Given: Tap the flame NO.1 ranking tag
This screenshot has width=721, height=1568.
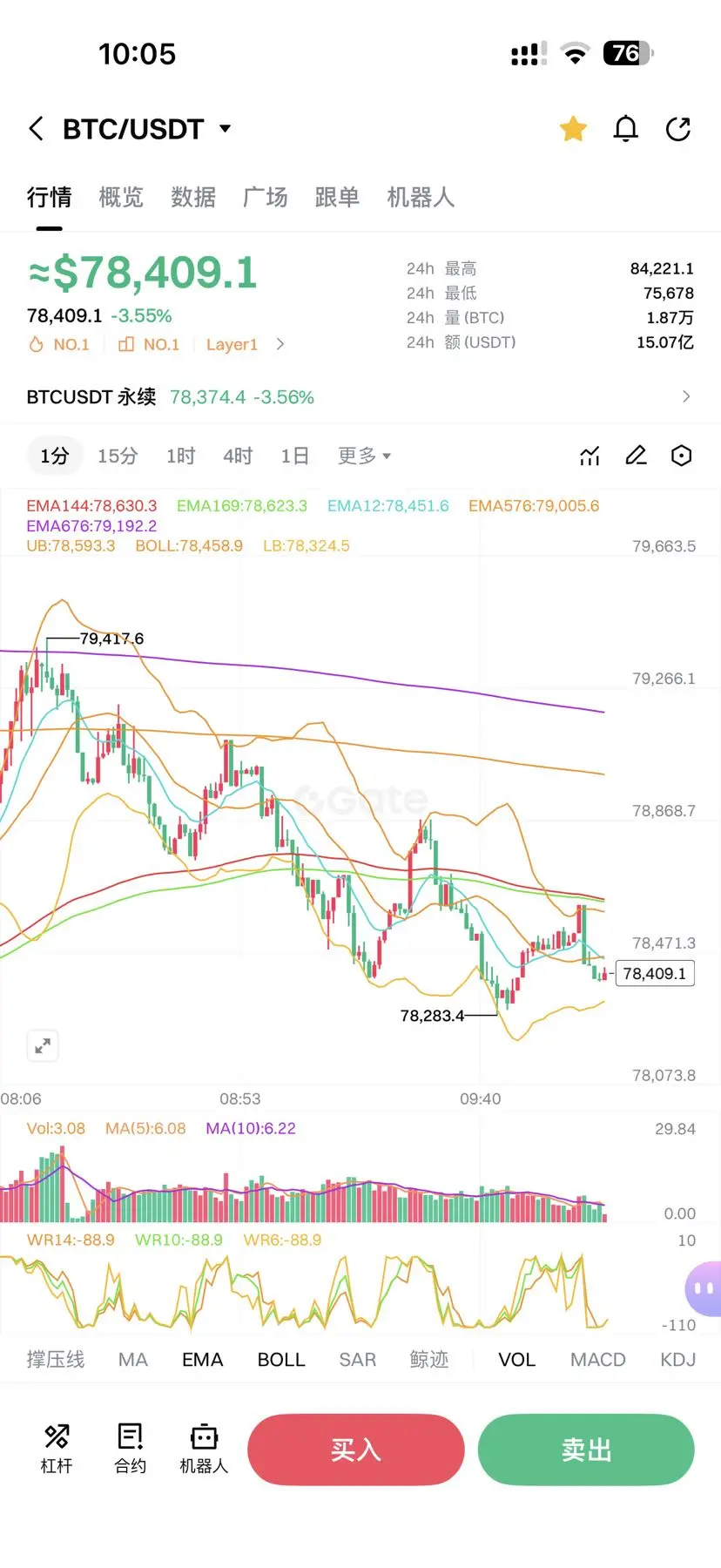Looking at the screenshot, I should click(x=59, y=344).
